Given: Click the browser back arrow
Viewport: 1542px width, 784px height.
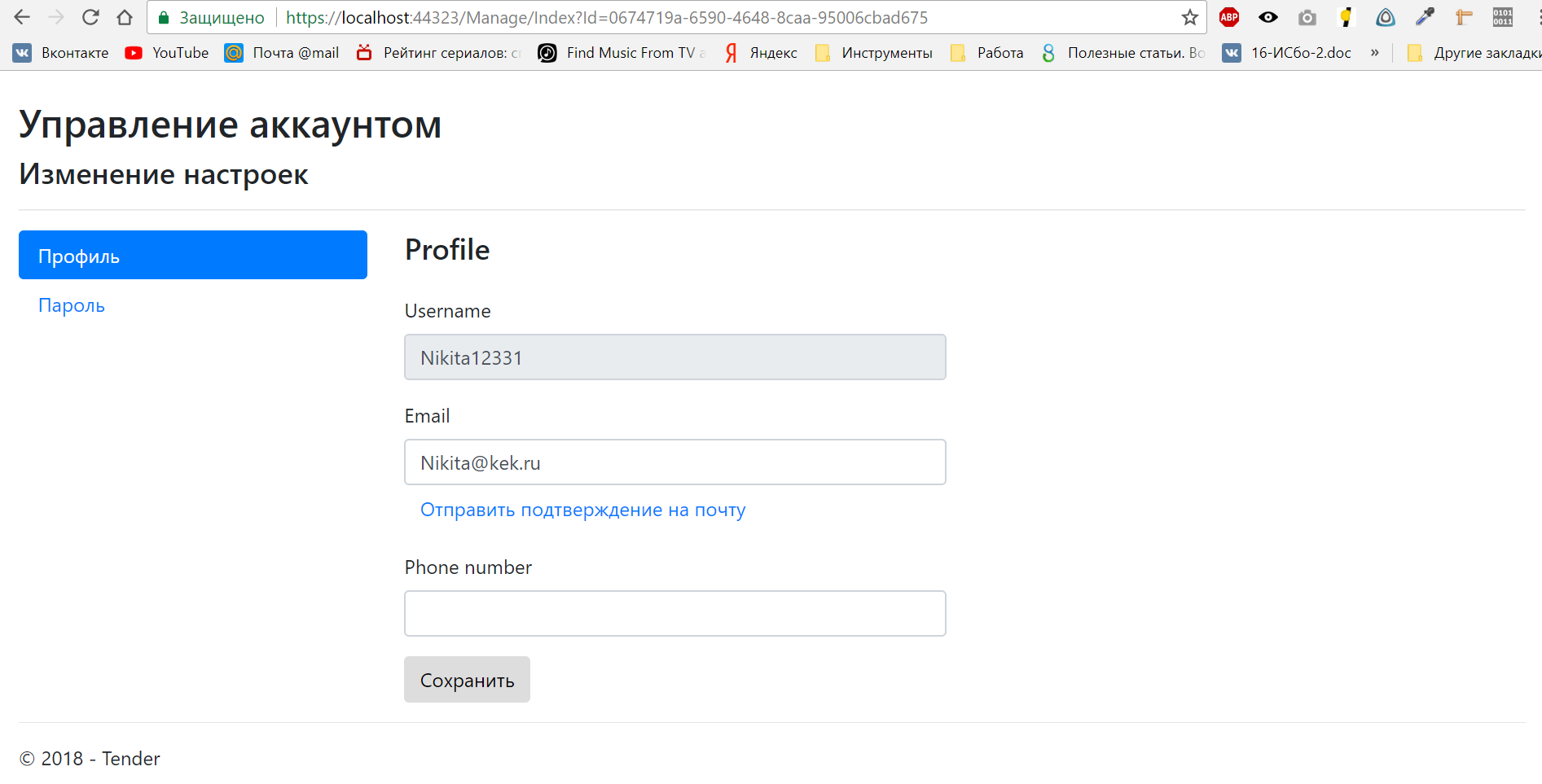Looking at the screenshot, I should (x=22, y=17).
